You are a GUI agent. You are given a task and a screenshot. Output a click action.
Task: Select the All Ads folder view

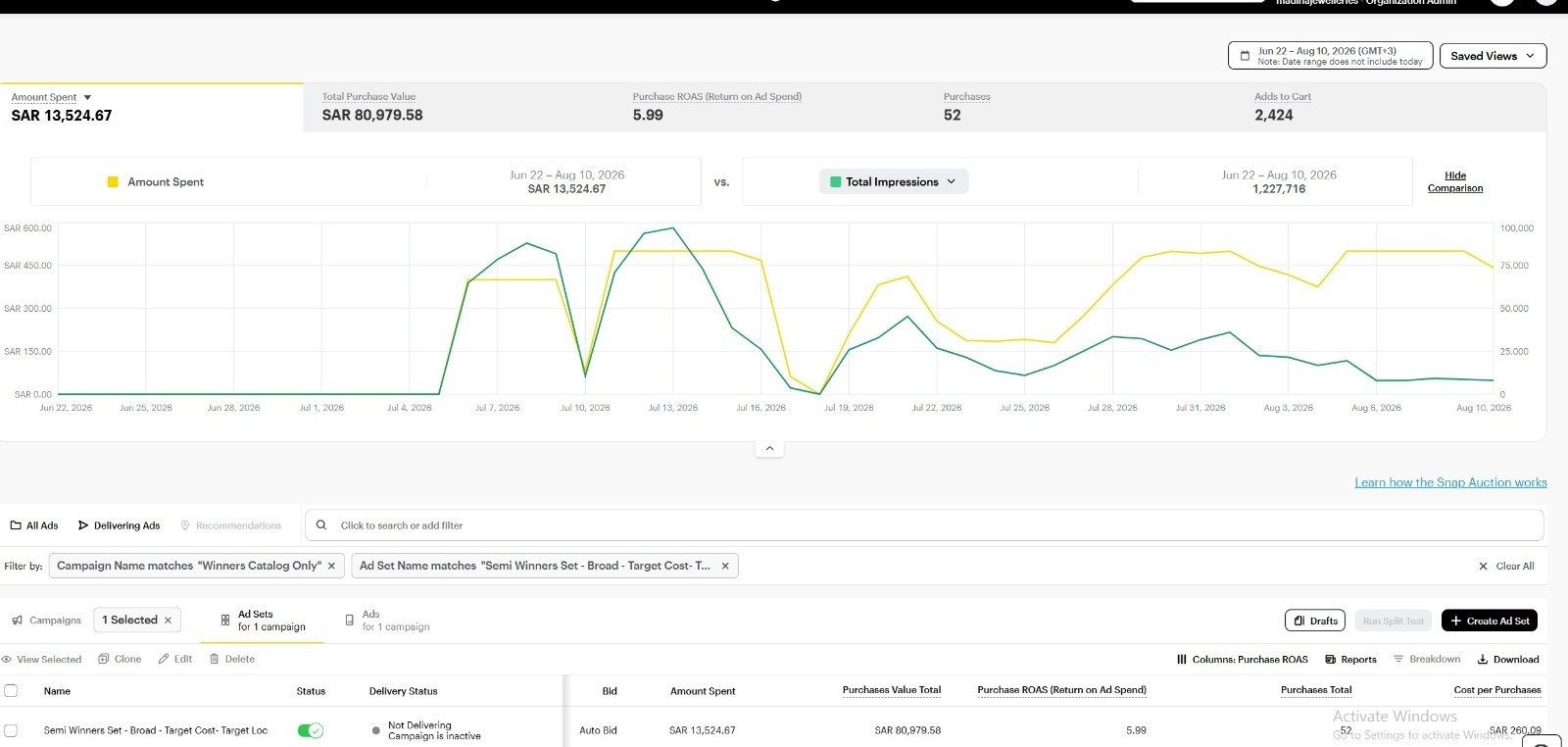(x=34, y=525)
